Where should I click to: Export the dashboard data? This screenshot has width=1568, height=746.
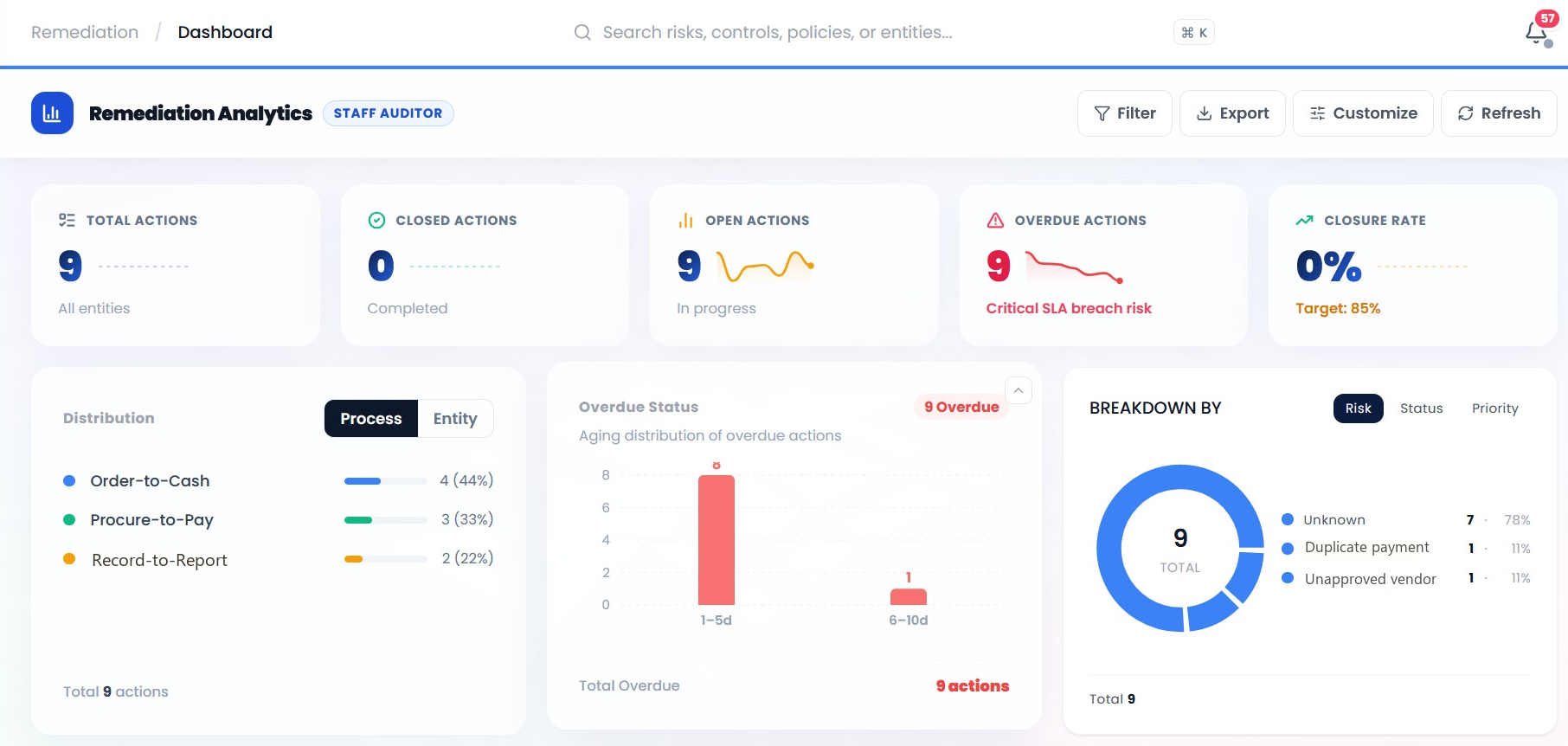1232,113
